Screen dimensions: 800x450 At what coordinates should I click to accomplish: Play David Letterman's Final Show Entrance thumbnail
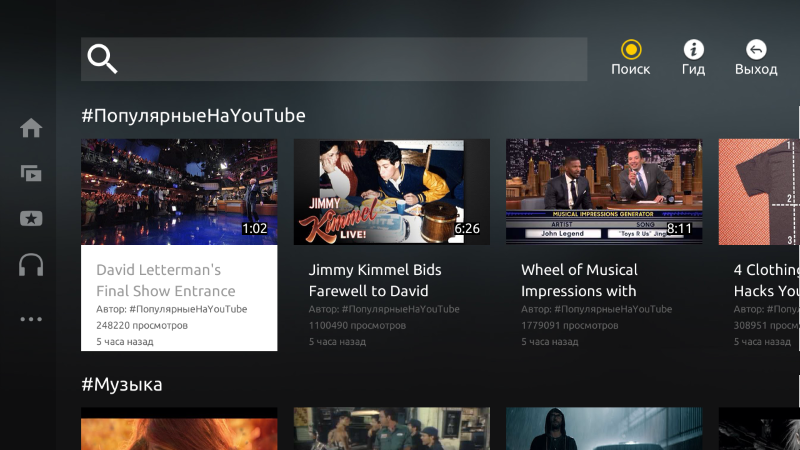point(179,192)
